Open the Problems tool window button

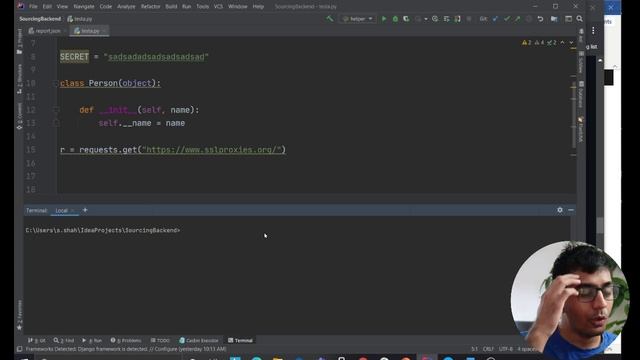pos(126,340)
